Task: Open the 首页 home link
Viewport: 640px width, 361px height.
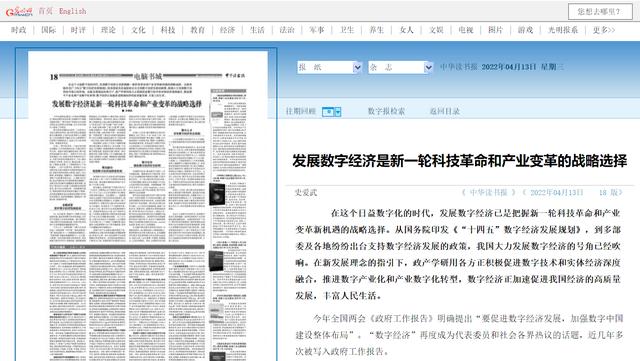Action: coord(46,11)
